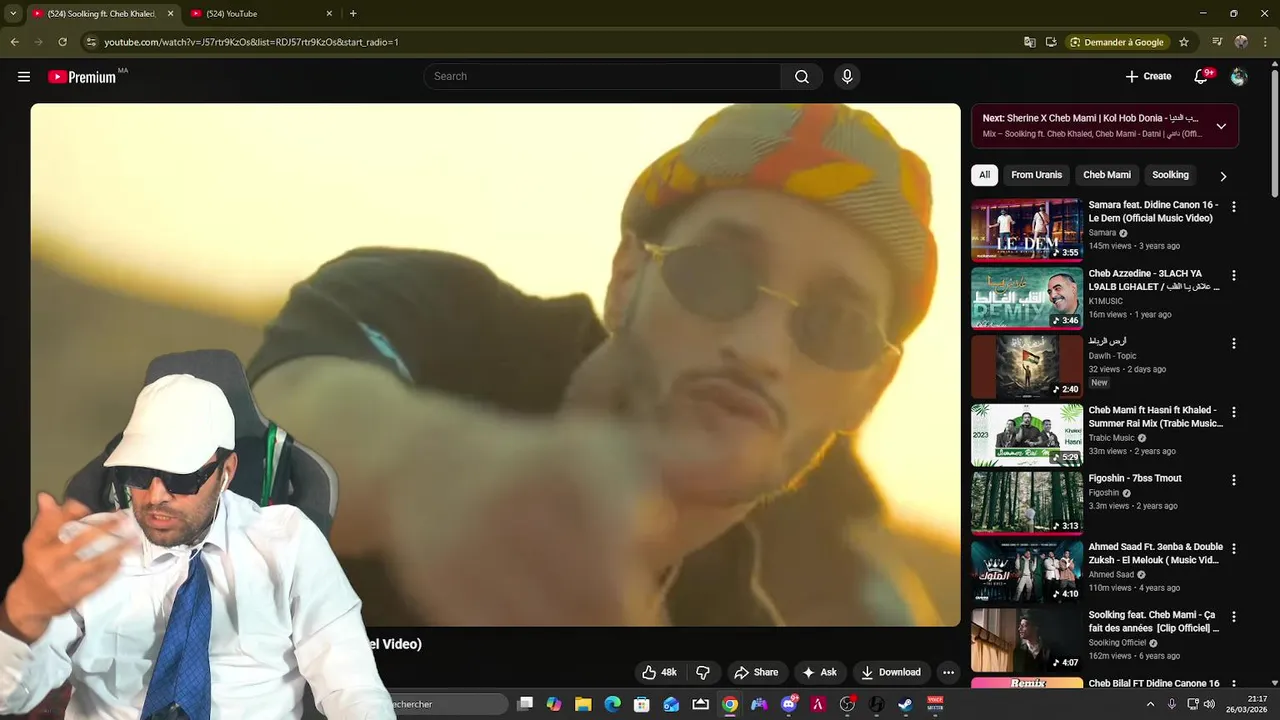The image size is (1280, 720).
Task: Open Chrome profile avatar
Action: click(x=1241, y=42)
